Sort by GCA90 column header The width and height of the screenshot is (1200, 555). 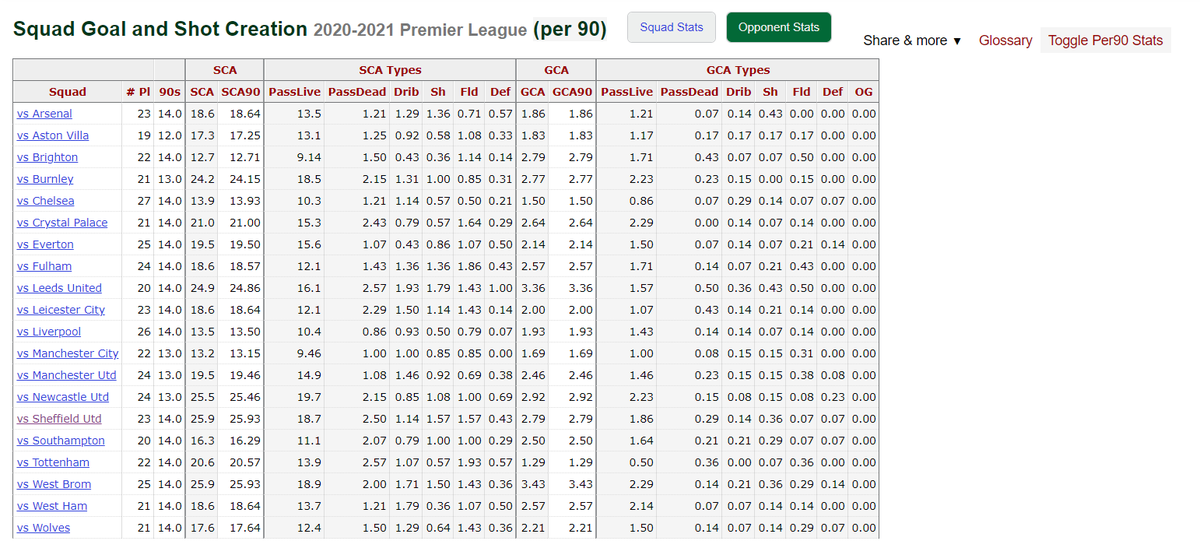tap(572, 92)
